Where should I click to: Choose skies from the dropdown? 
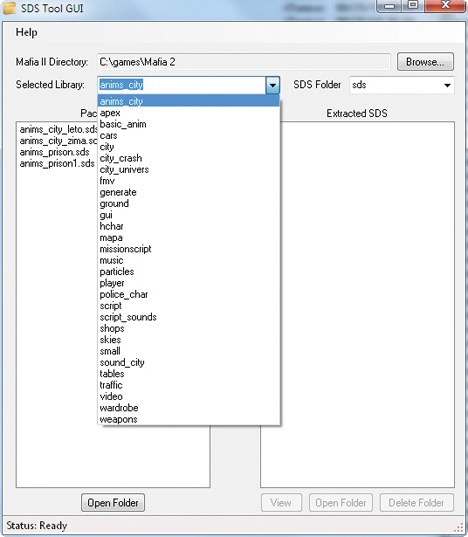click(189, 339)
